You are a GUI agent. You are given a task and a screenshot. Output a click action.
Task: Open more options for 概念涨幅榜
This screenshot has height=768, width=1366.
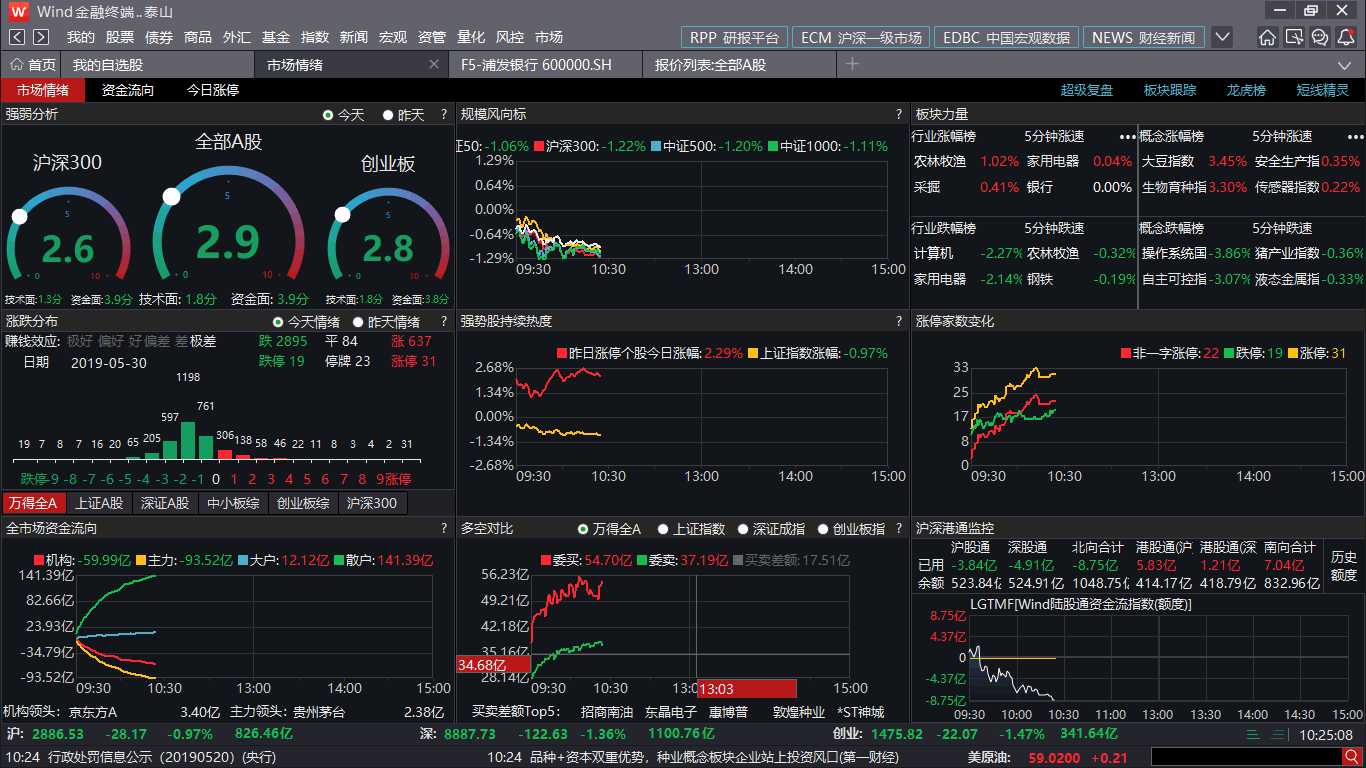(1355, 136)
